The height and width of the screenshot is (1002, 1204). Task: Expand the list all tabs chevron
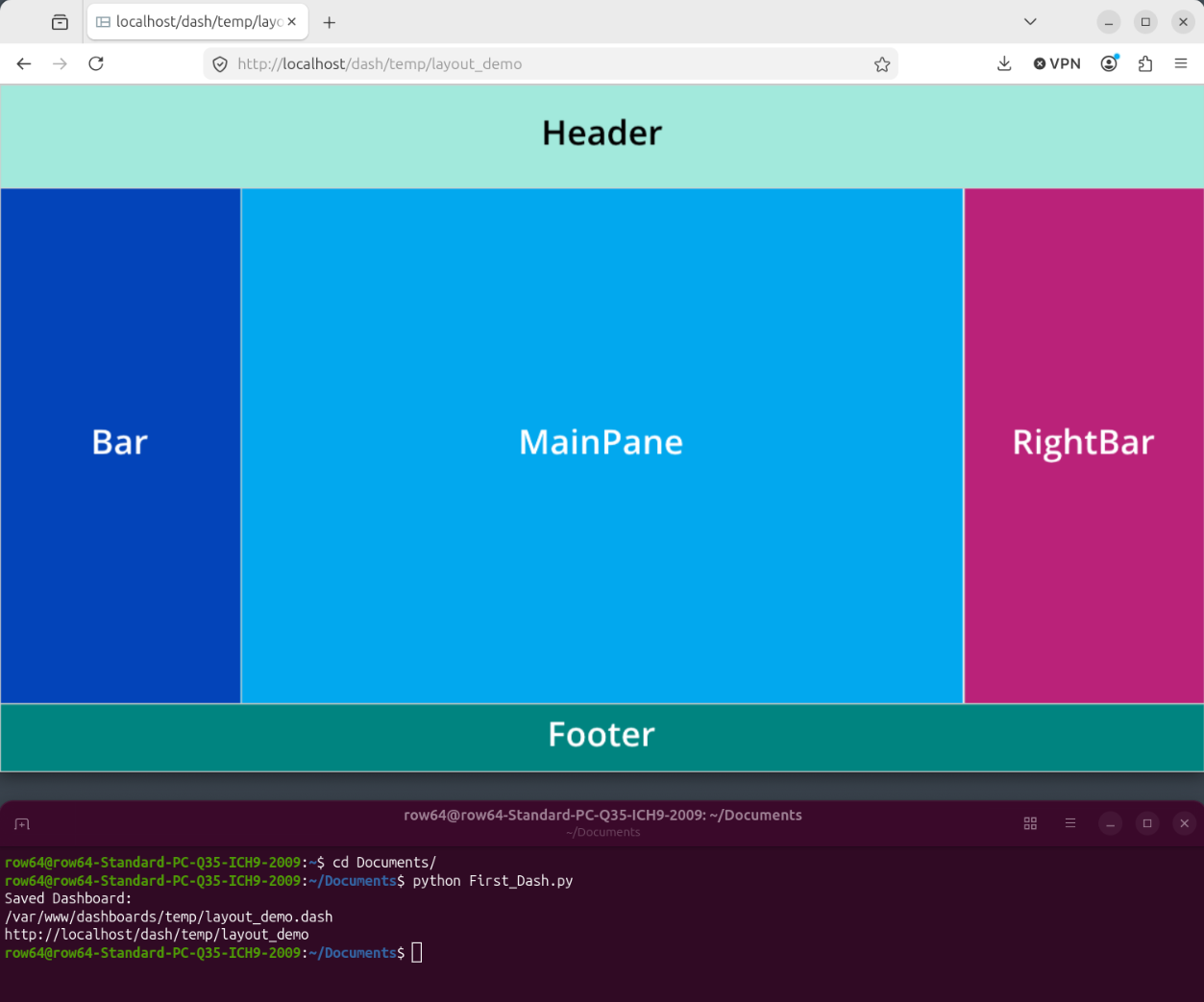pyautogui.click(x=1030, y=22)
